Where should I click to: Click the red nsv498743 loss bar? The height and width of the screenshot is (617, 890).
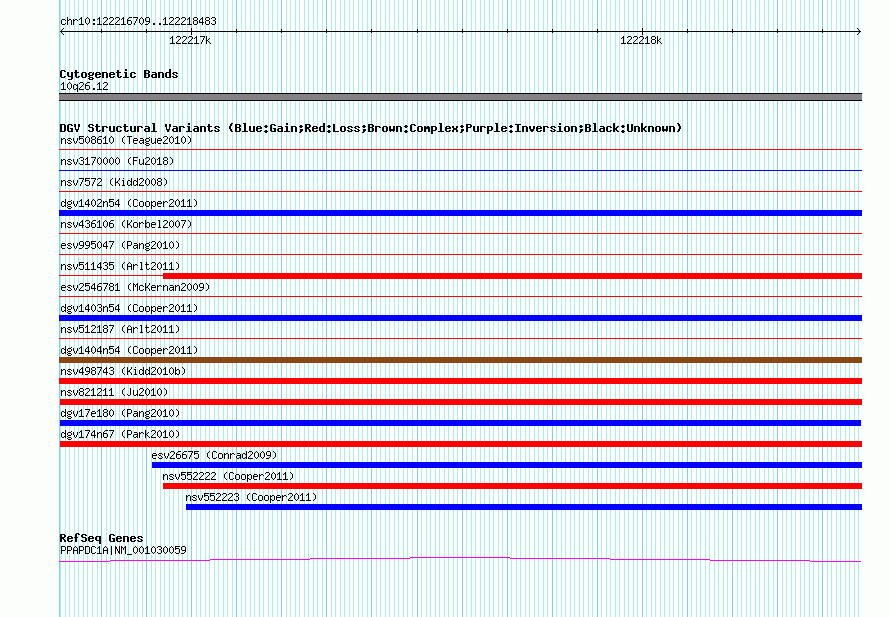(460, 381)
